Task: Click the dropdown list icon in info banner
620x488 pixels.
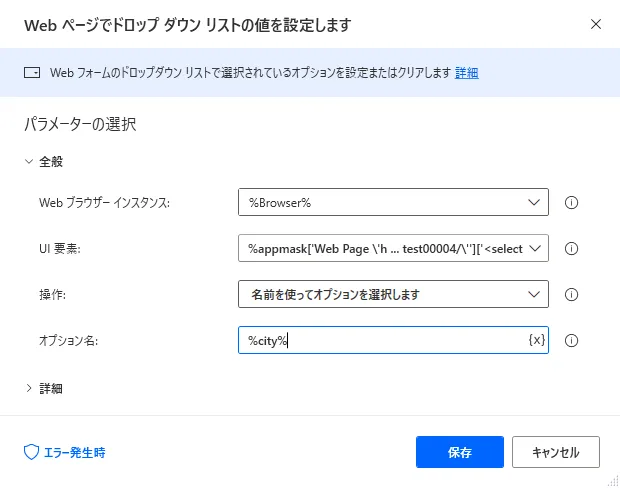Action: pyautogui.click(x=32, y=73)
